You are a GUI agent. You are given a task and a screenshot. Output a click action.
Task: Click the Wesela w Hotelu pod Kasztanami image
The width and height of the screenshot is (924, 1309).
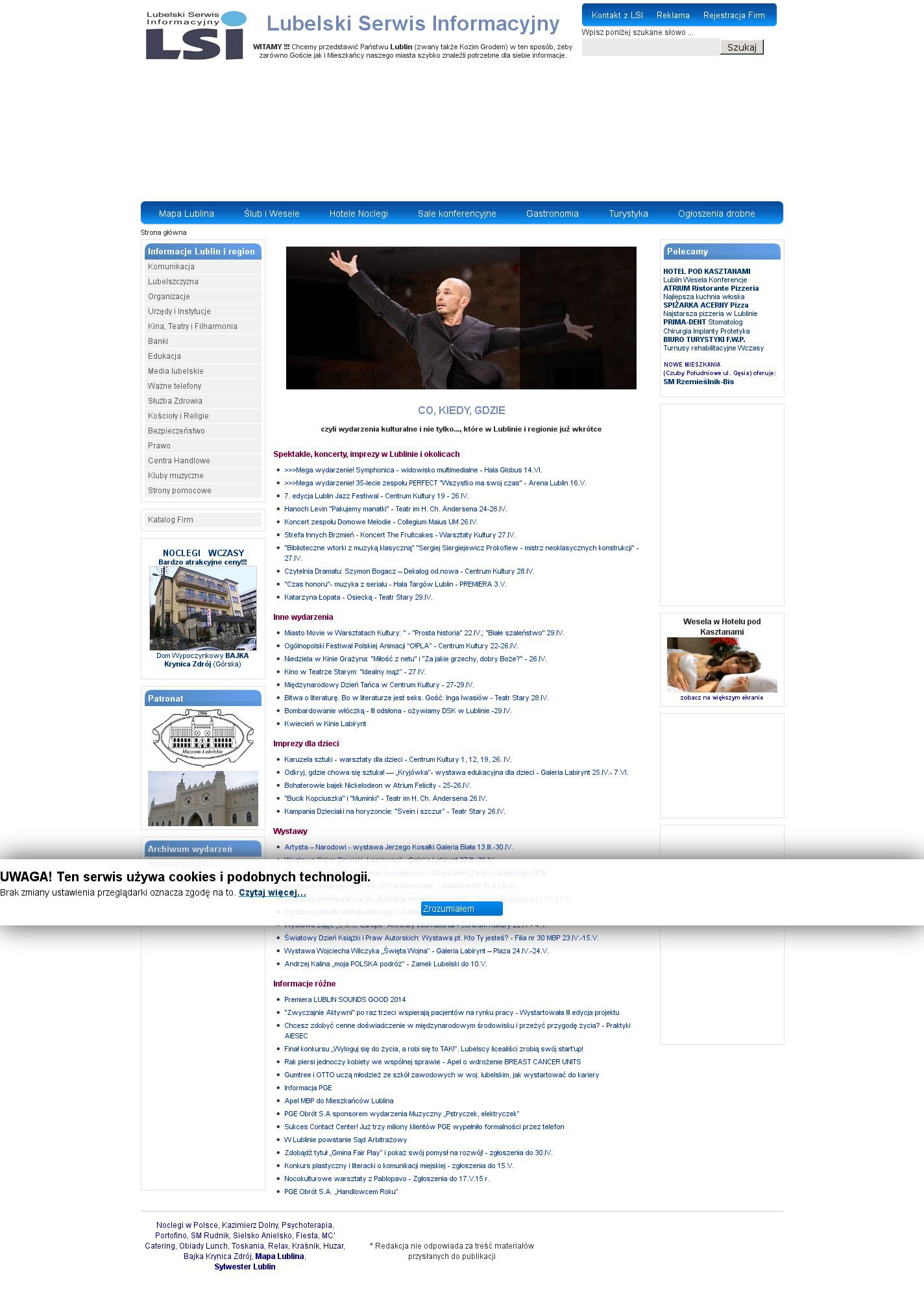[722, 665]
